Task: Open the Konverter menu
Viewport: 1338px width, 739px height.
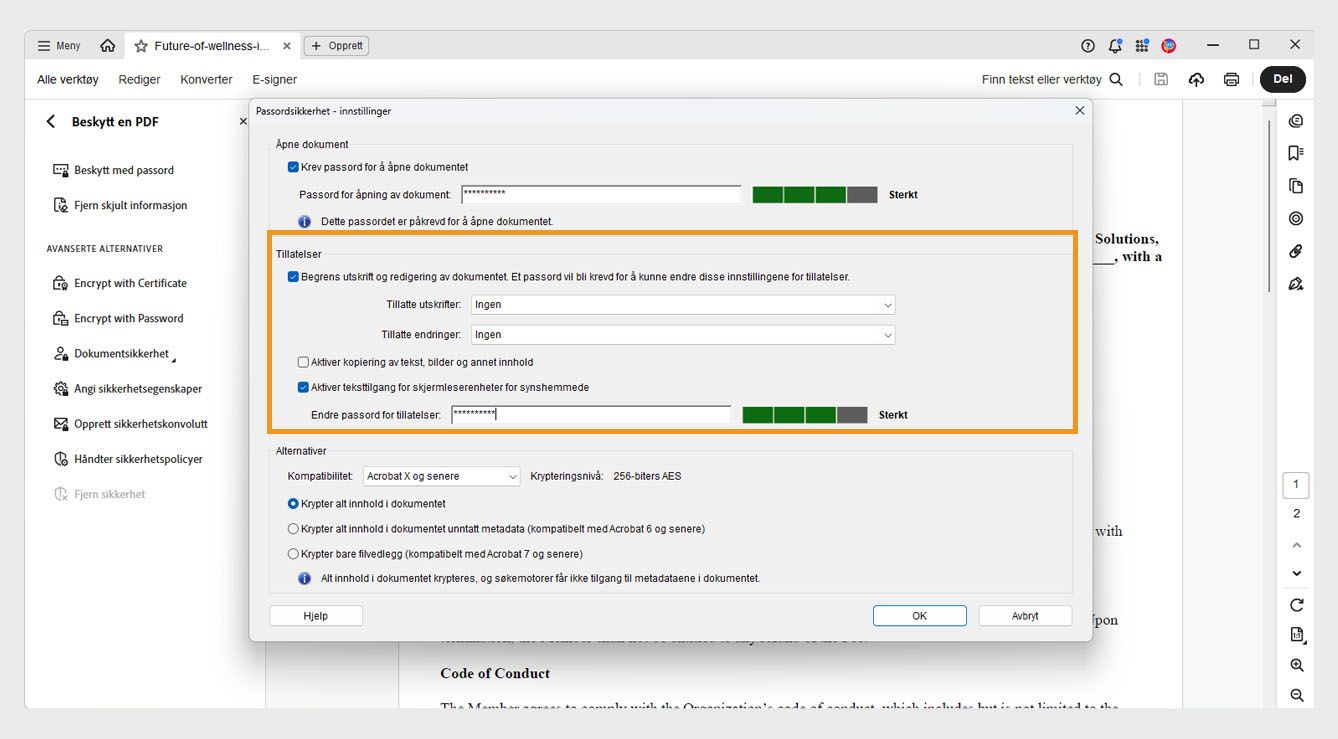Action: pyautogui.click(x=206, y=80)
